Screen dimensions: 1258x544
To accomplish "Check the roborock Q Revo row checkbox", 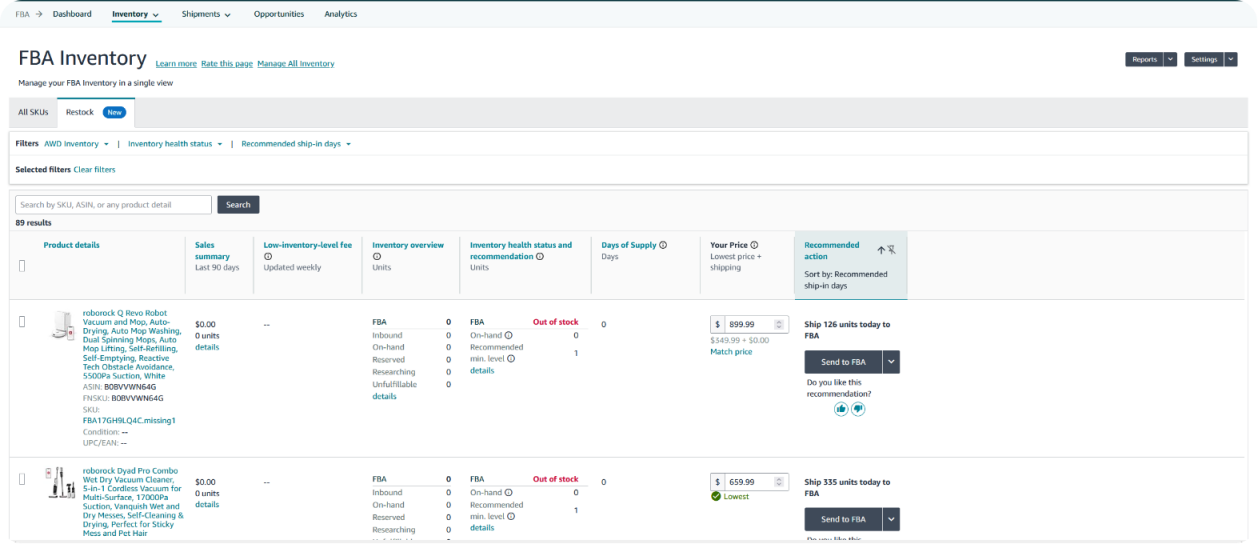I will click(22, 321).
